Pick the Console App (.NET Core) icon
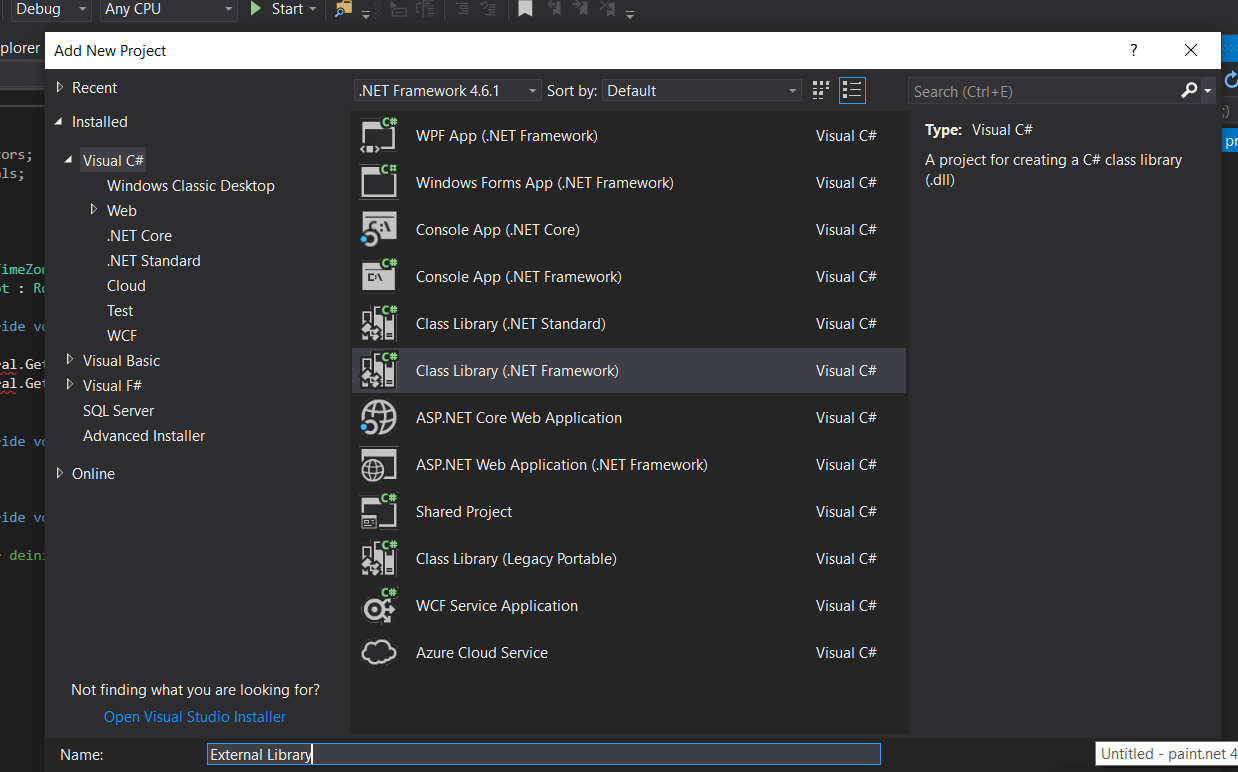1238x772 pixels. coord(379,229)
